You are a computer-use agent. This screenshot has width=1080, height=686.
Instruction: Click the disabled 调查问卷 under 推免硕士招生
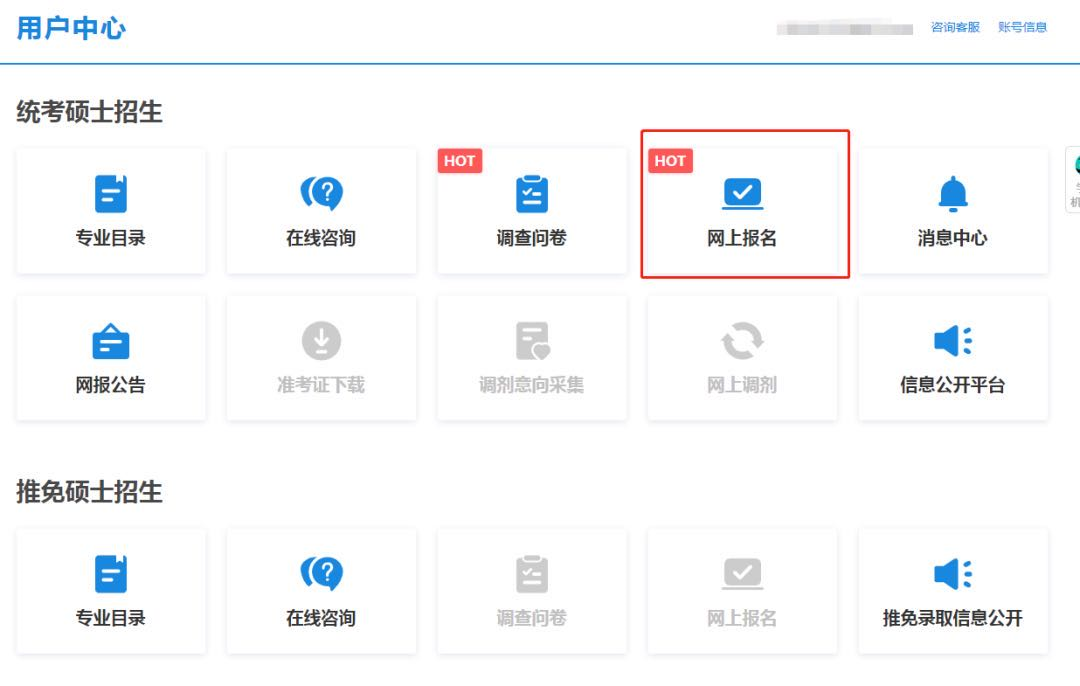[531, 591]
